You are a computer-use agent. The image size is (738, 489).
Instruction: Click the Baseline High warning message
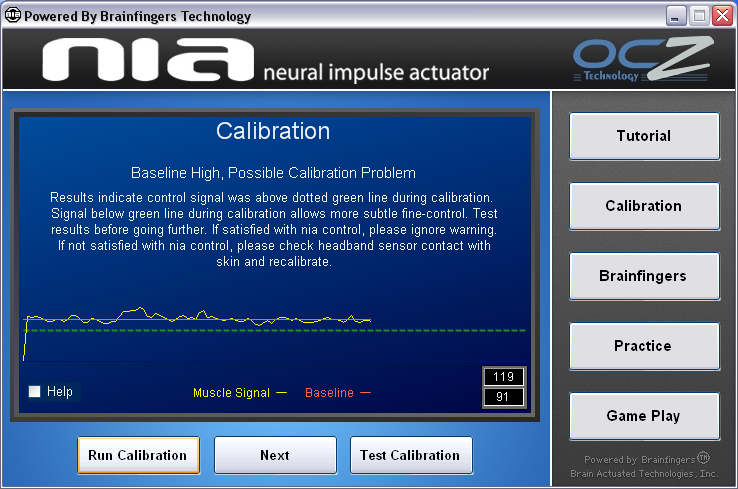tap(273, 173)
